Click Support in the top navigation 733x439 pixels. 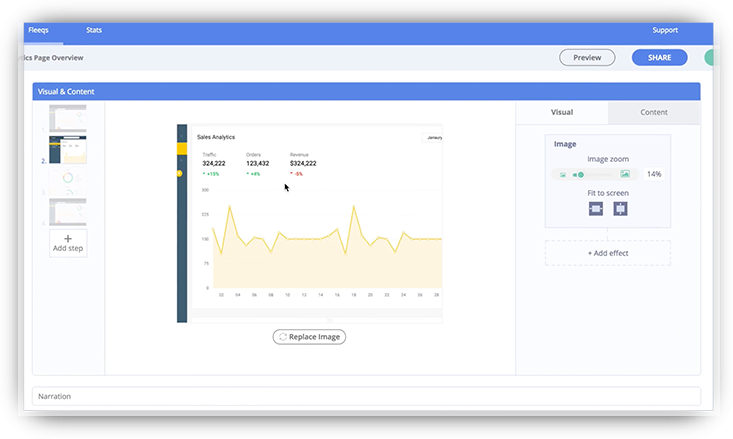[665, 30]
